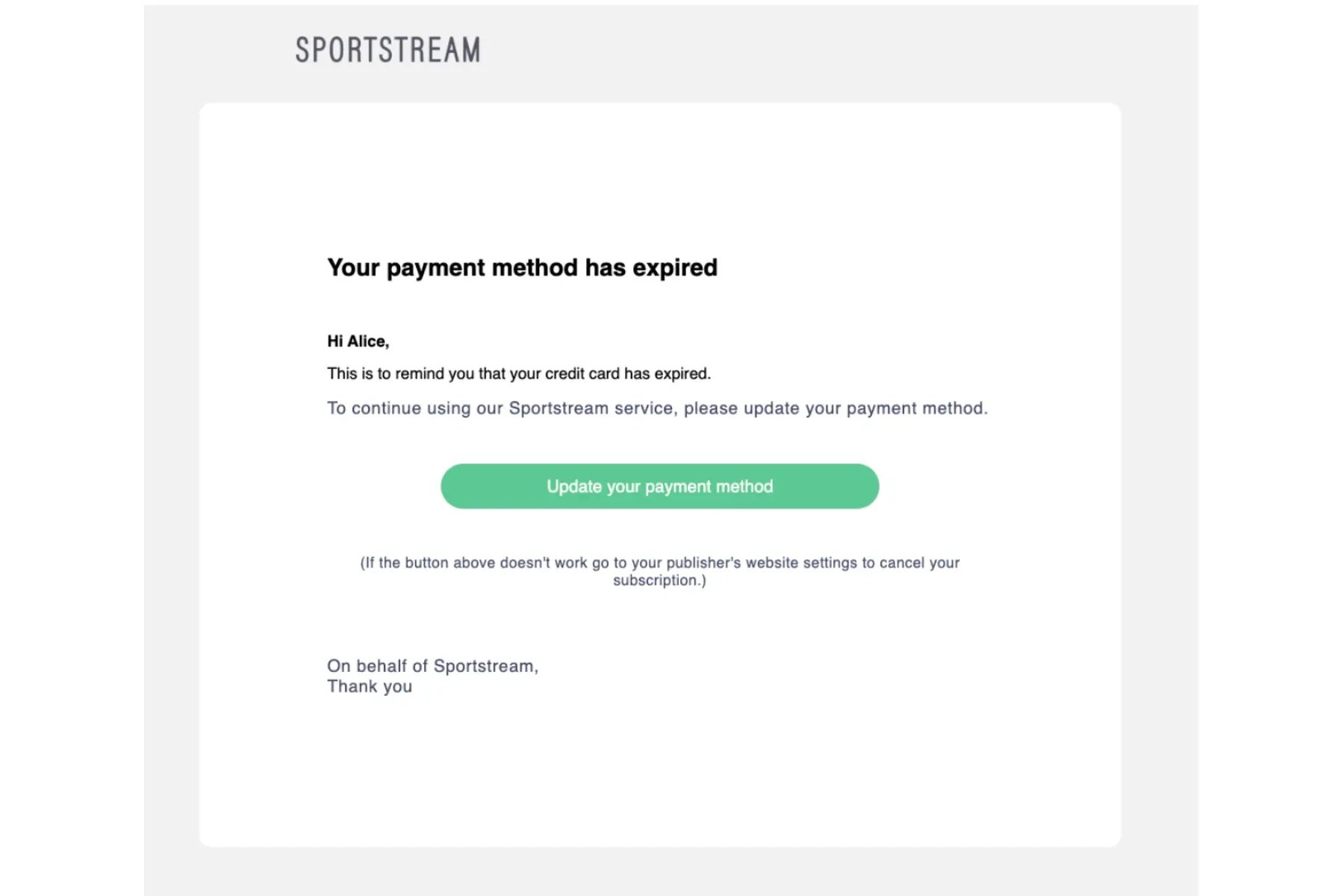The image size is (1344, 896).
Task: Click the bold name Alice in the greeting
Action: pyautogui.click(x=366, y=341)
